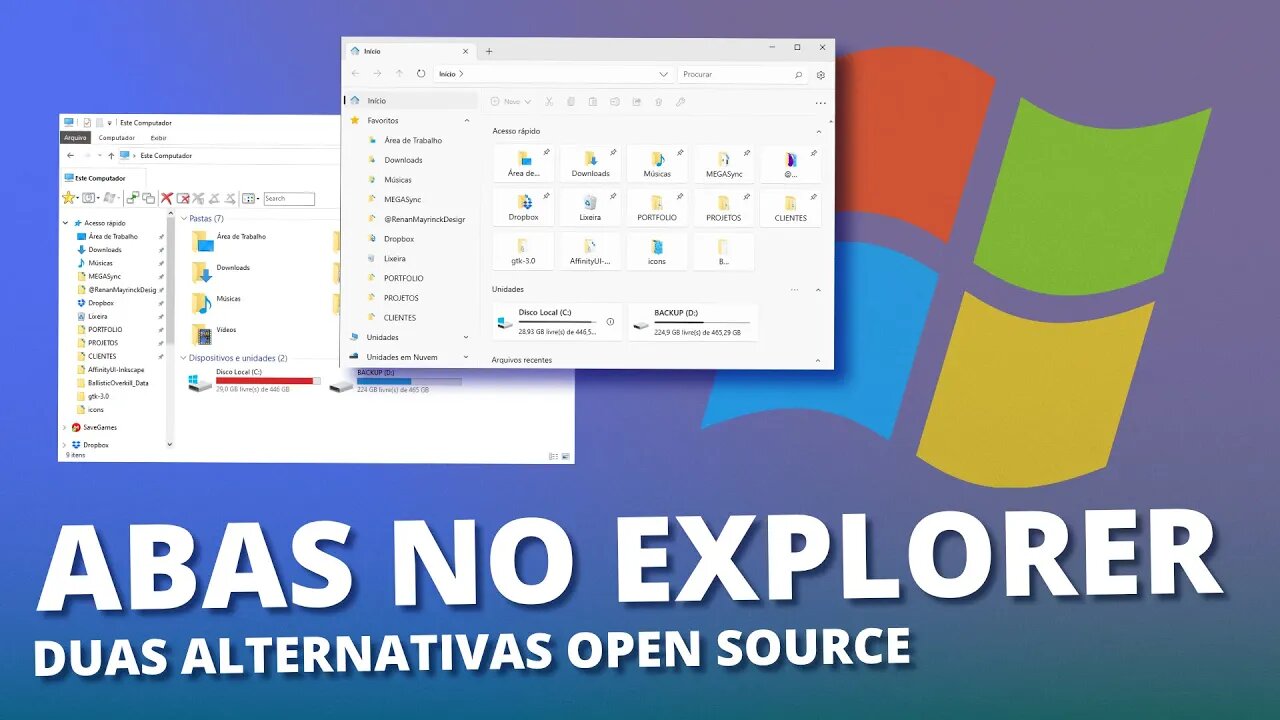Screen dimensions: 1280x720
Task: Collapse the Pastas (7) group in Este Computador
Action: pos(184,218)
